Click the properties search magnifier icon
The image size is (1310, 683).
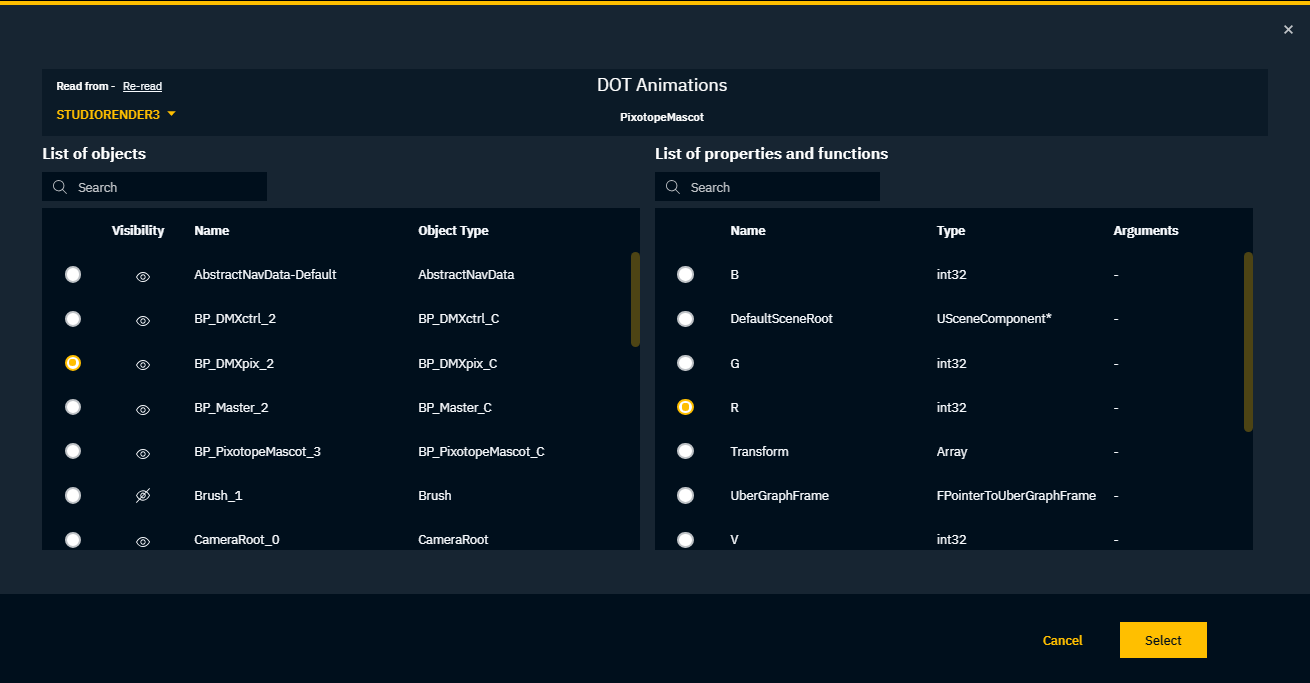pos(673,187)
